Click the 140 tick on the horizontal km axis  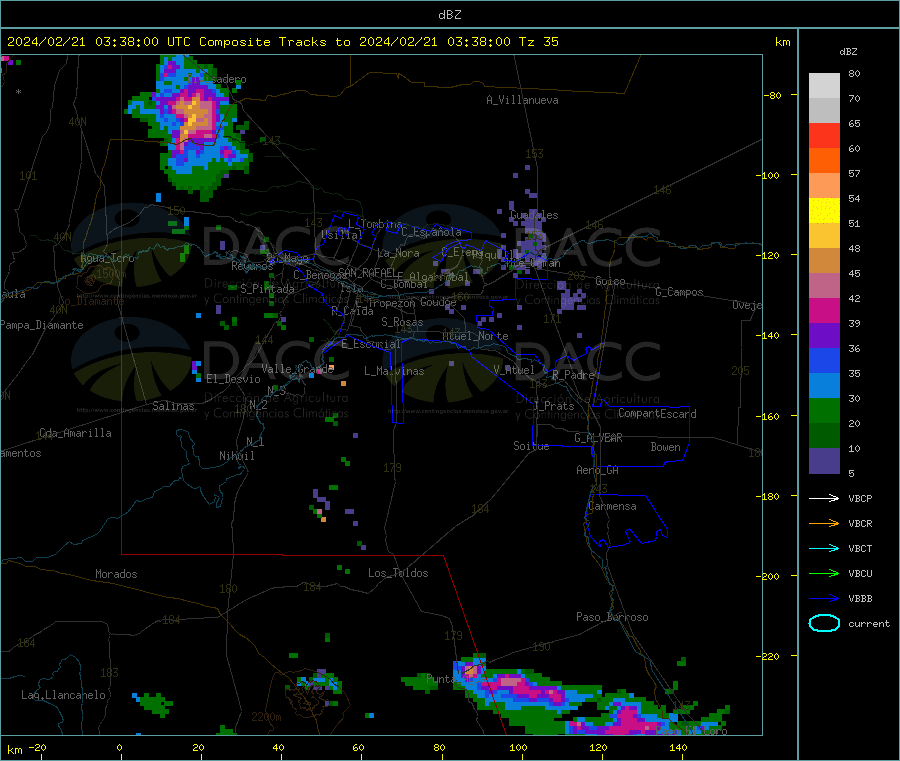coord(678,748)
